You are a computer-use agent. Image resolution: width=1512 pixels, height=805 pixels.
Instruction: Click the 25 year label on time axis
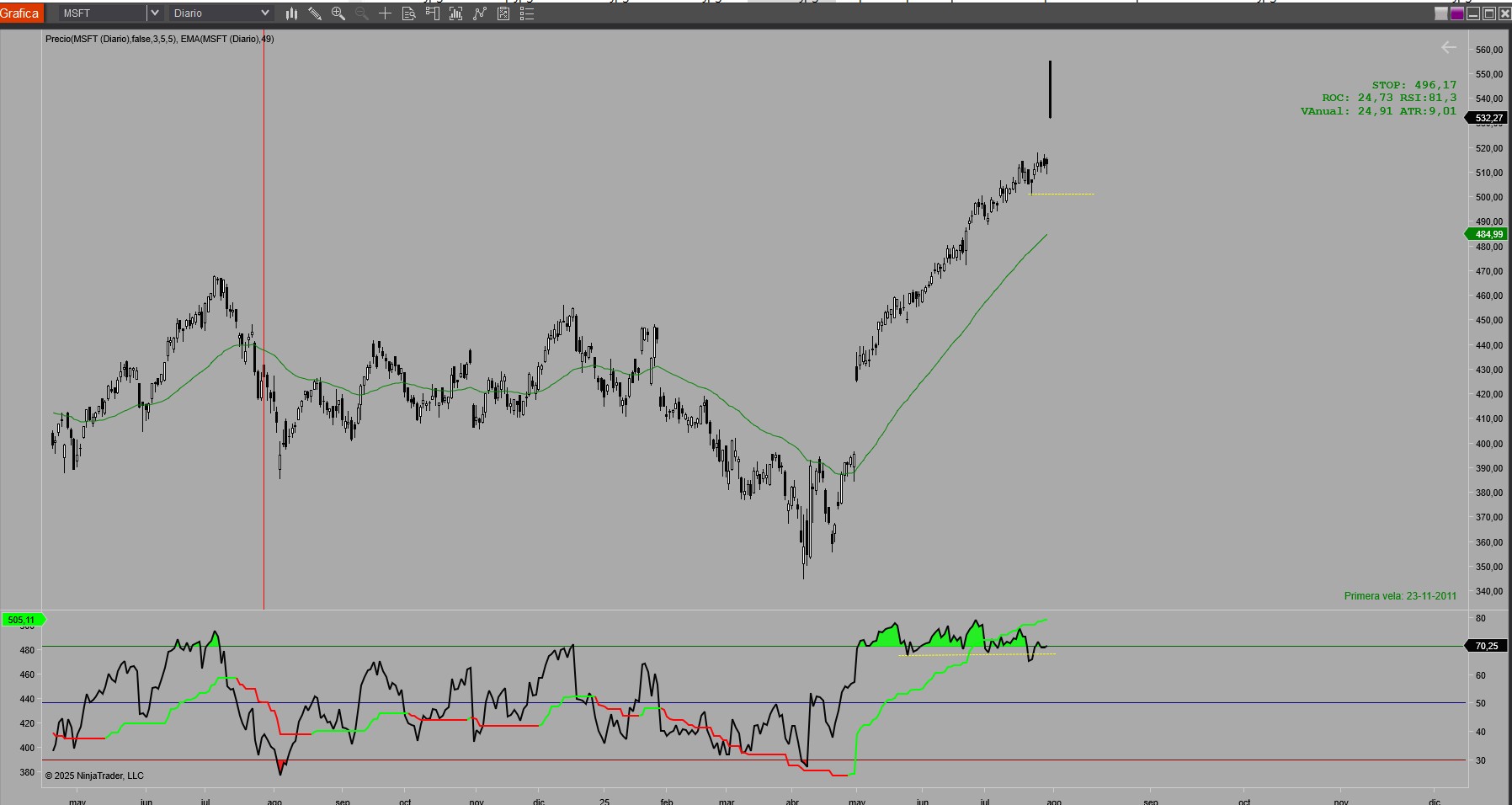click(x=604, y=801)
